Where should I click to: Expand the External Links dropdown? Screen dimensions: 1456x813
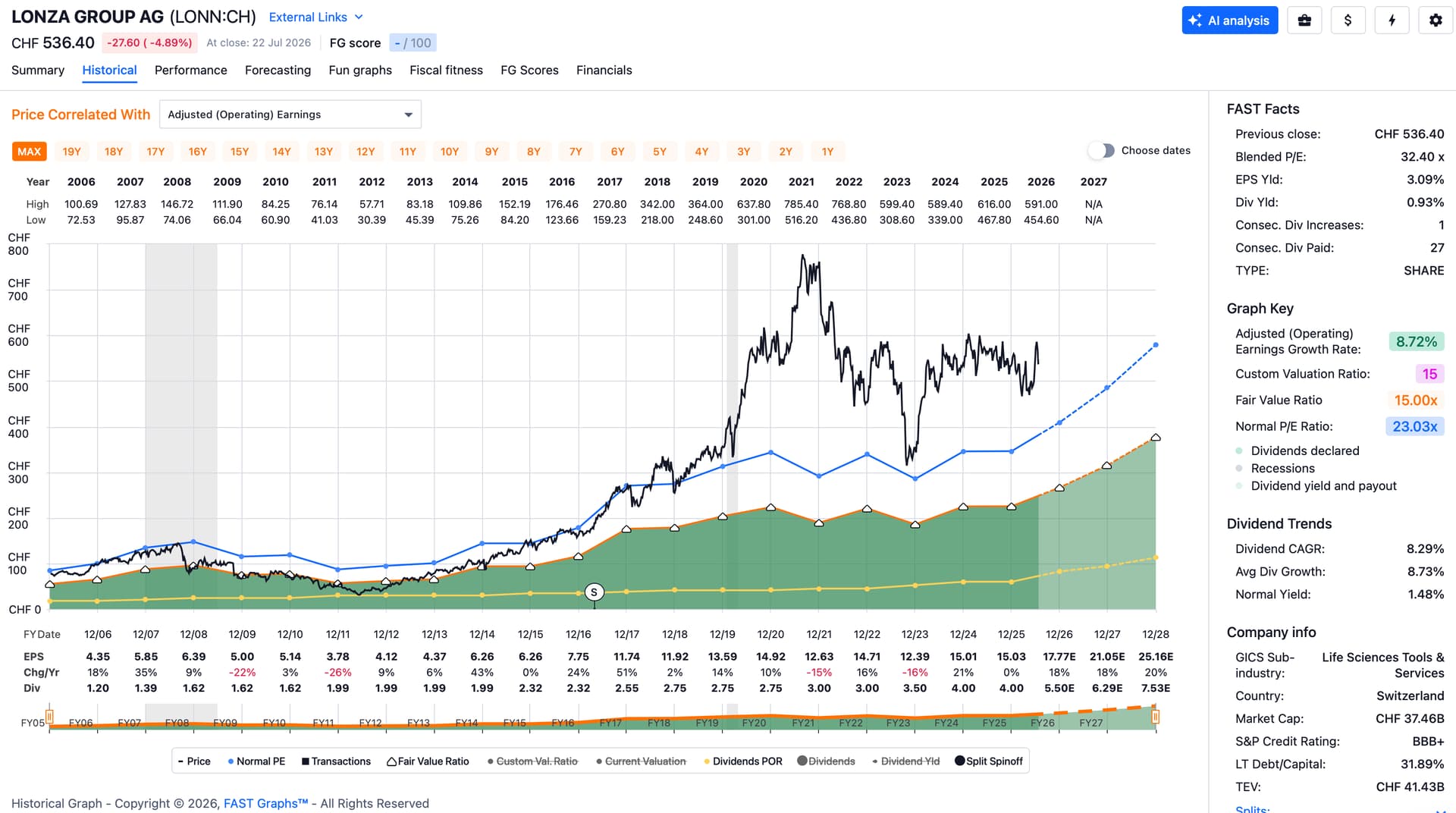[x=315, y=17]
